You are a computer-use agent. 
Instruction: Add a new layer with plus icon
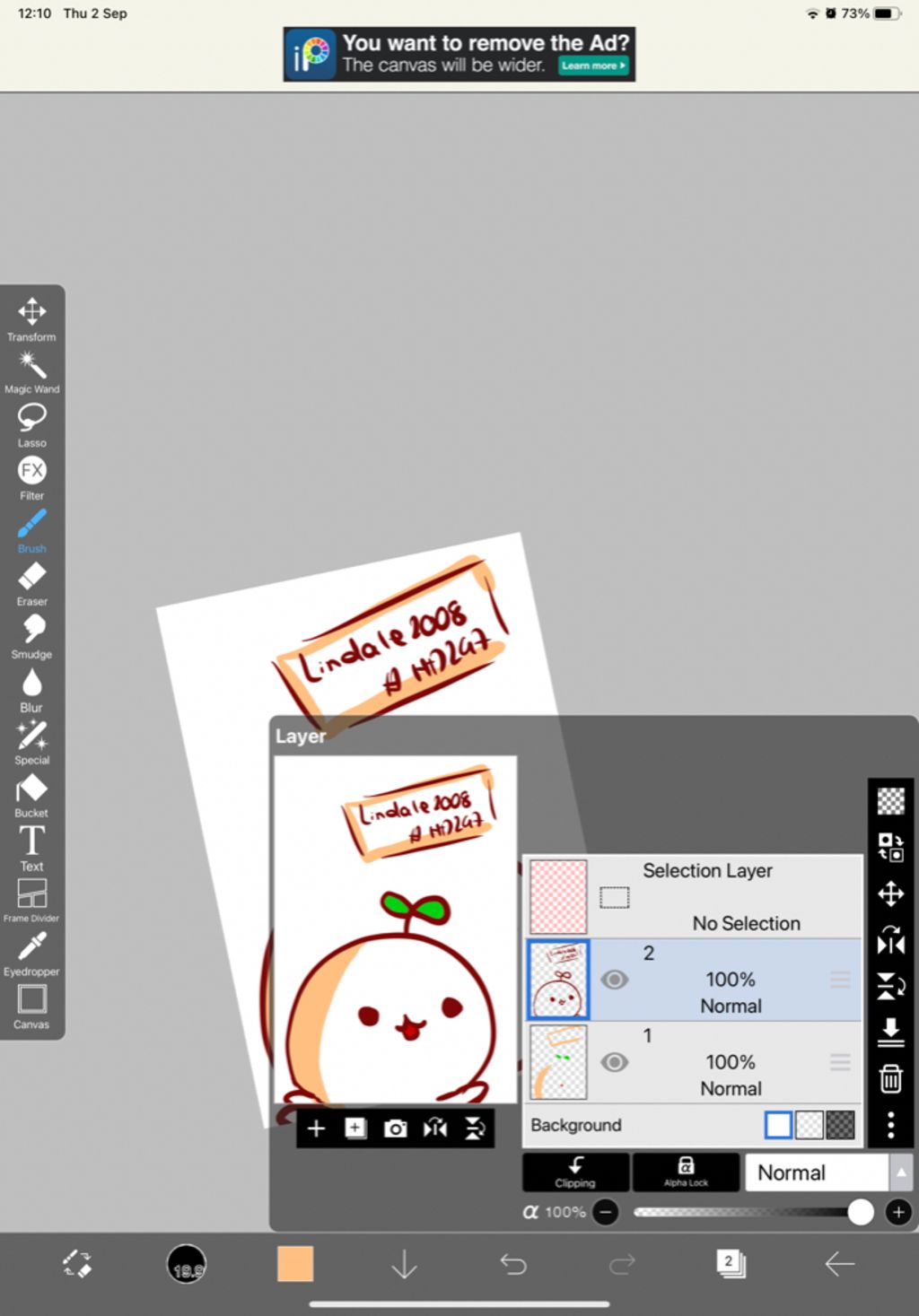(316, 1129)
